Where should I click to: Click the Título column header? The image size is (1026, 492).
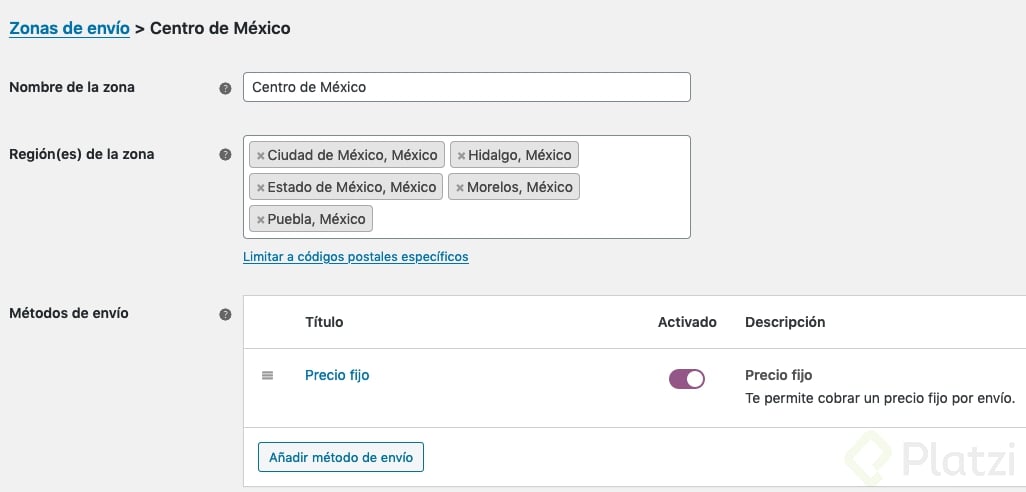(324, 322)
